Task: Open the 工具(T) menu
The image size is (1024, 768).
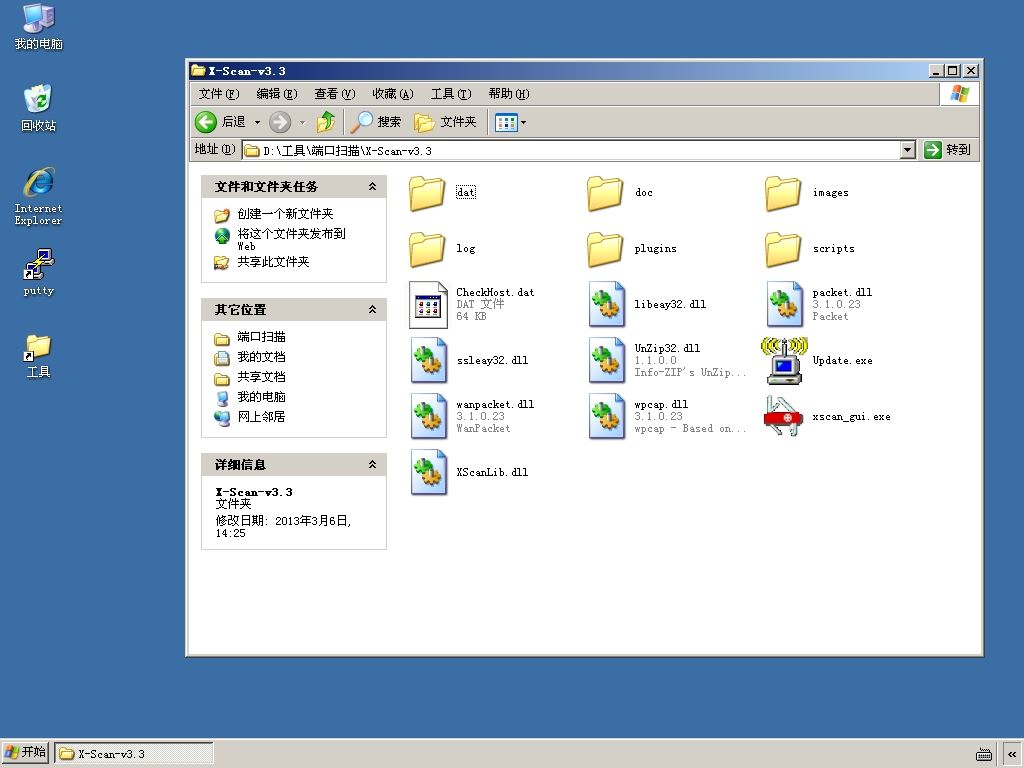Action: click(x=451, y=94)
